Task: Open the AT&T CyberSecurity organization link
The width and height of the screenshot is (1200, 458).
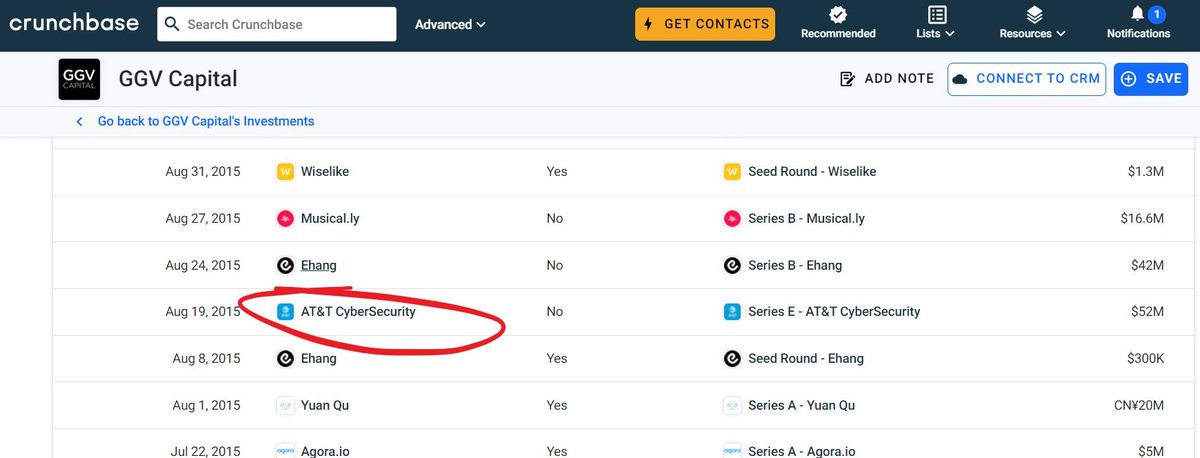Action: 358,311
